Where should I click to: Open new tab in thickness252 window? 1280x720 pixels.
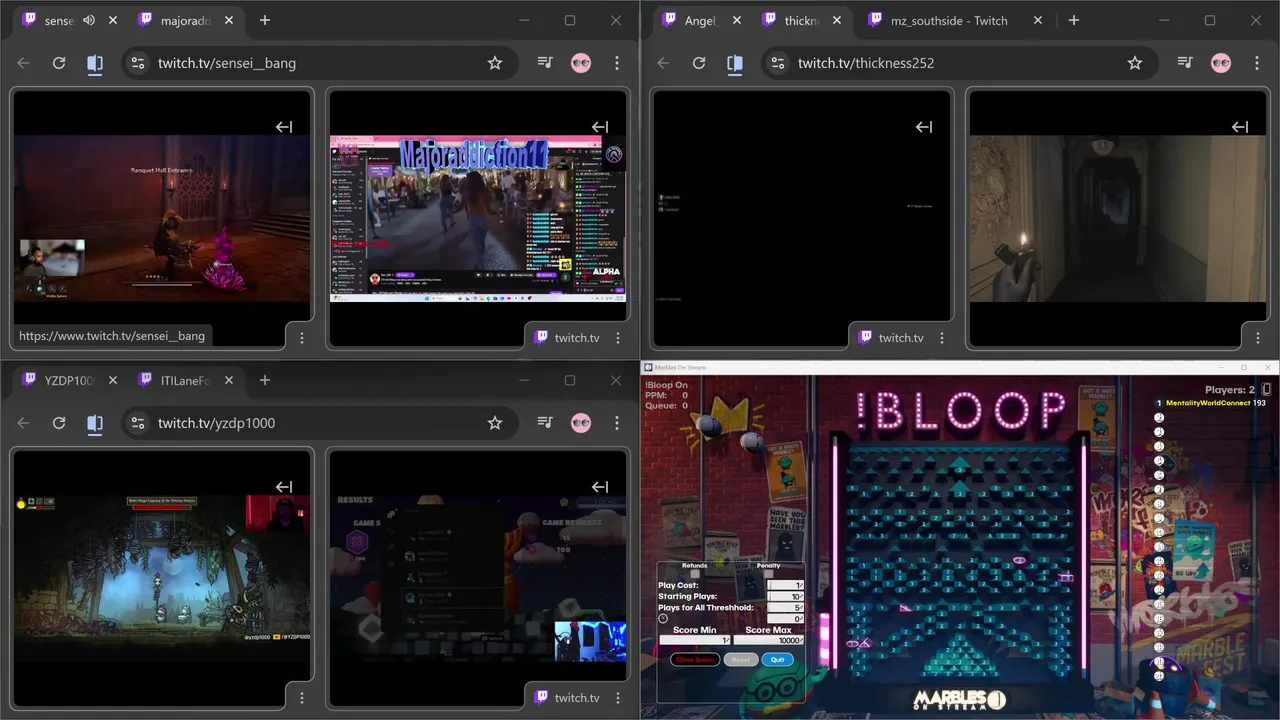(1073, 20)
